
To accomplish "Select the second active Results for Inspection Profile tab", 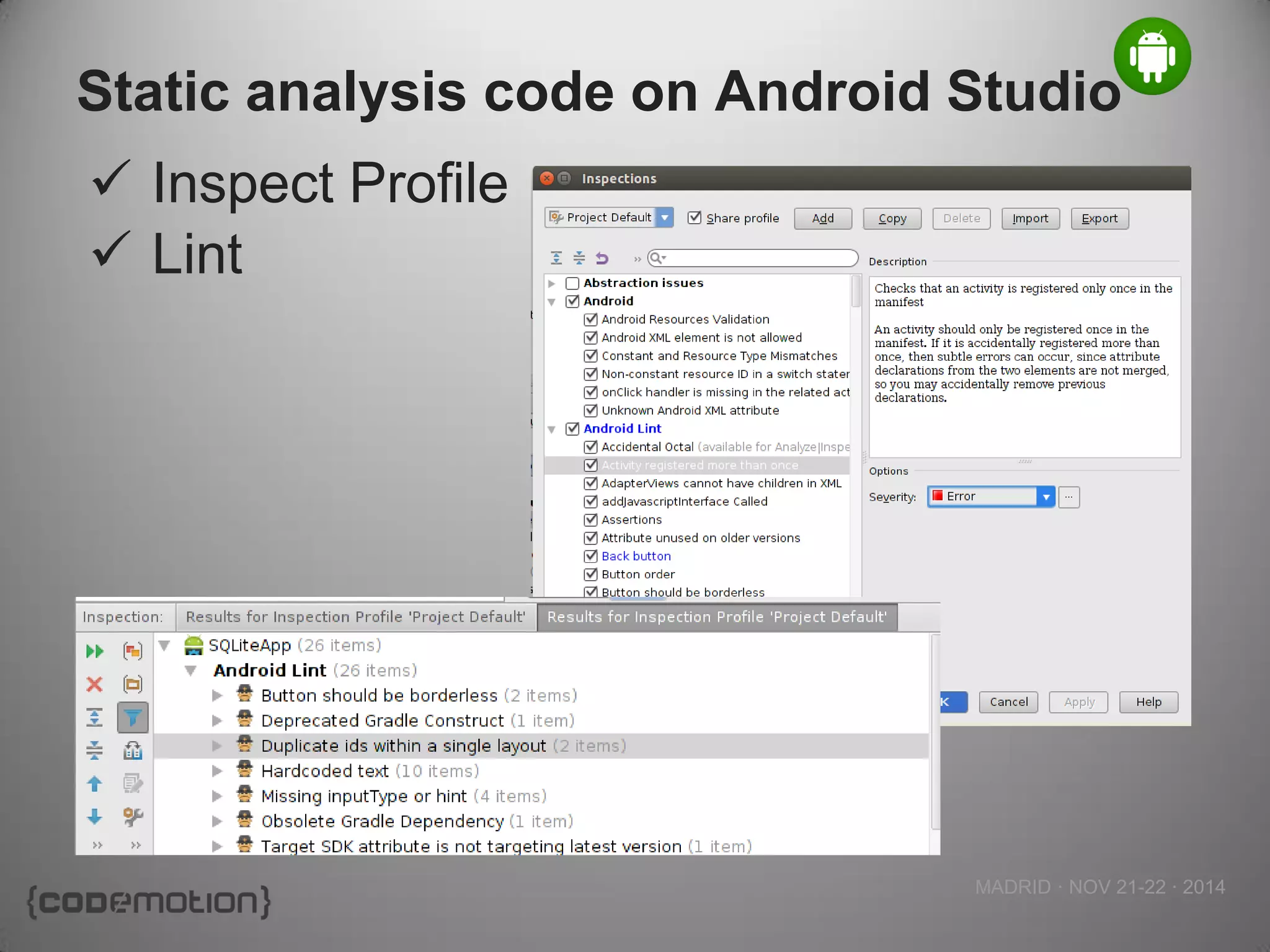I will (x=717, y=617).
